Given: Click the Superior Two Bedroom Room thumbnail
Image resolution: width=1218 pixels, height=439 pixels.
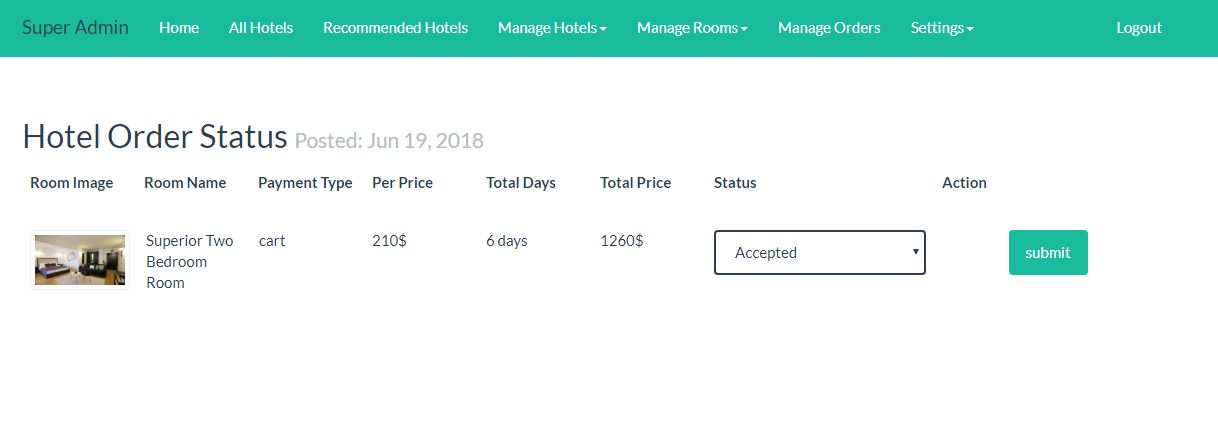Looking at the screenshot, I should (80, 260).
